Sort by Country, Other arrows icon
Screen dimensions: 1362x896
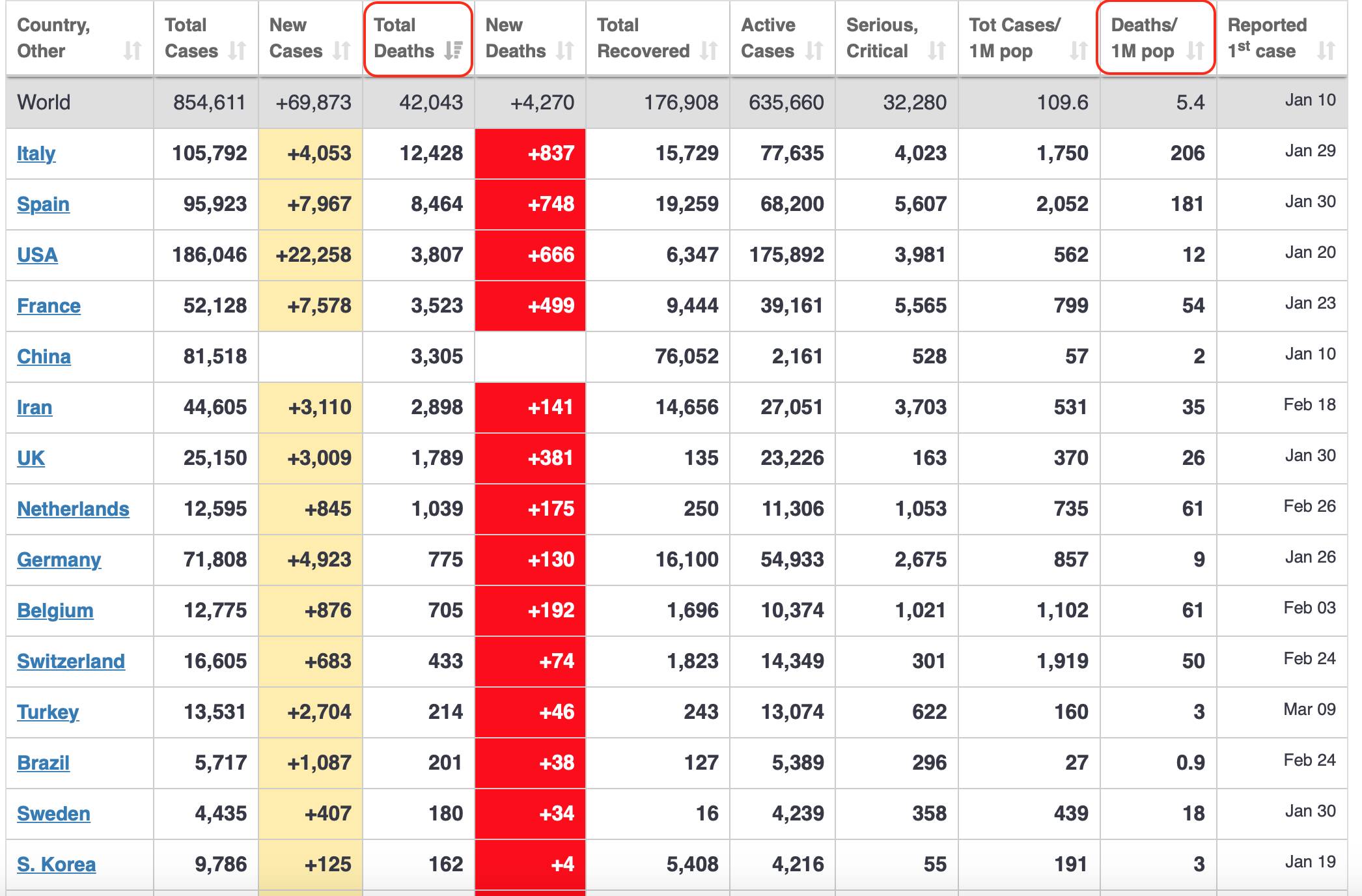tap(132, 51)
